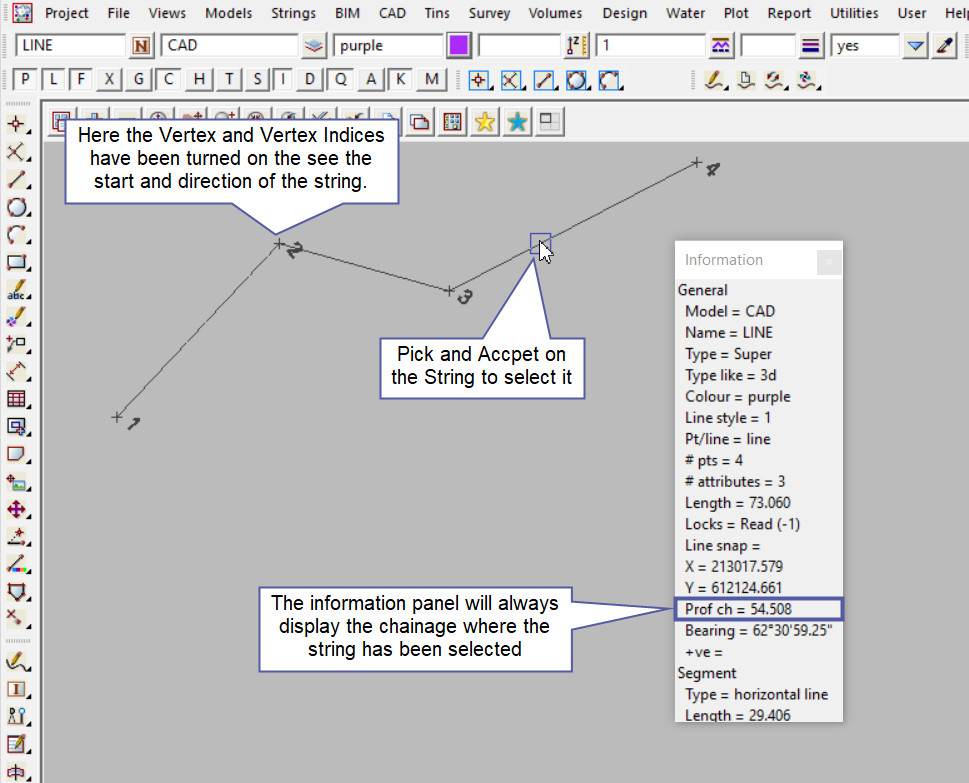This screenshot has width=969, height=783.
Task: Click the eyedropper icon next to yes field
Action: 945,46
